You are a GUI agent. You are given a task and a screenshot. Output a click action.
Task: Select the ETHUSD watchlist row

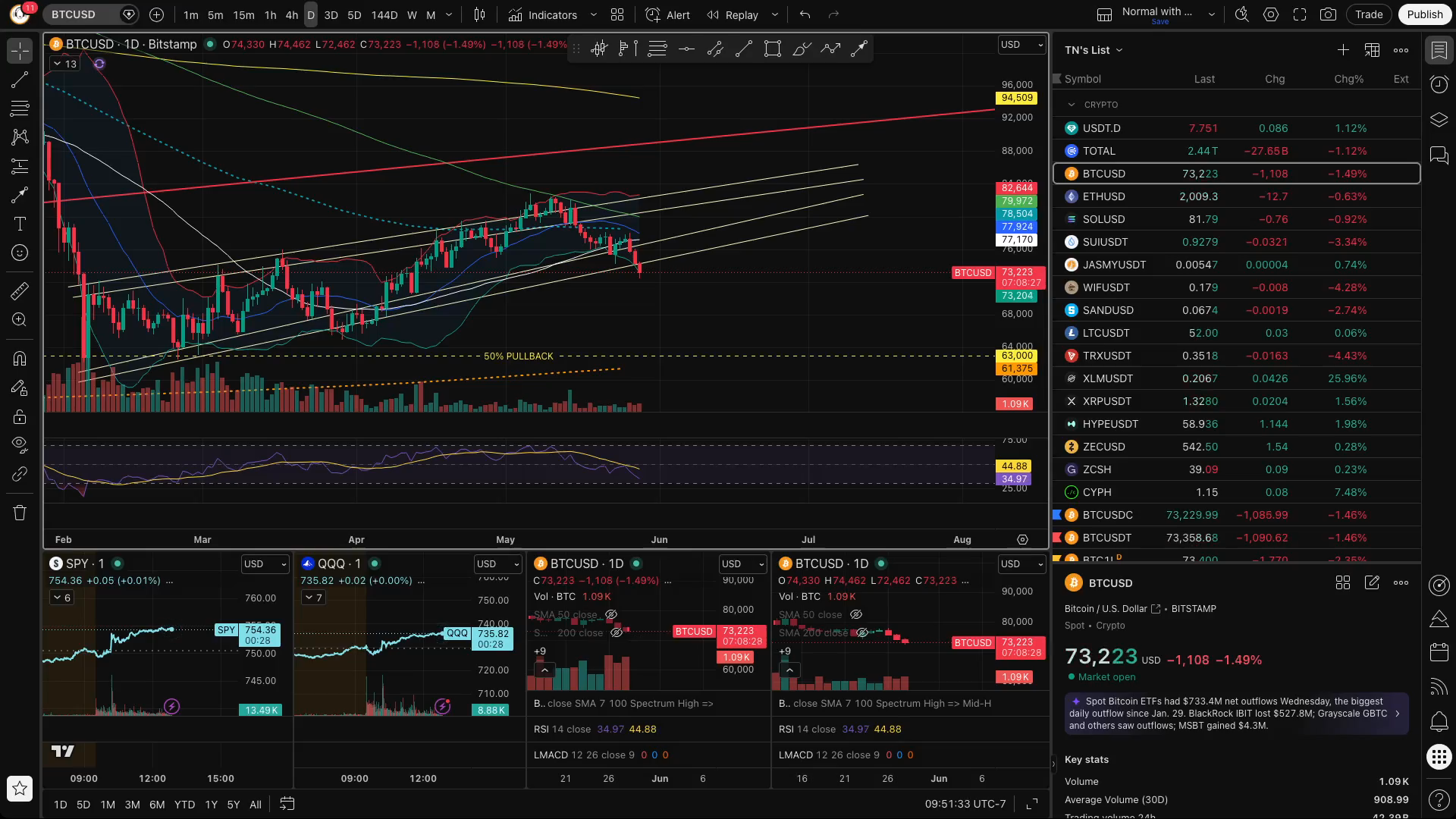click(x=1236, y=196)
